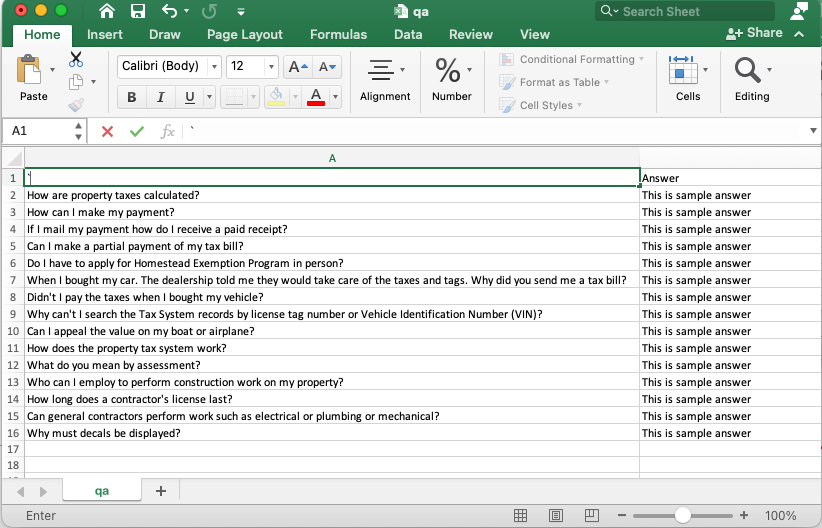Confirm entry with the green checkmark
This screenshot has height=528, width=822.
click(136, 131)
